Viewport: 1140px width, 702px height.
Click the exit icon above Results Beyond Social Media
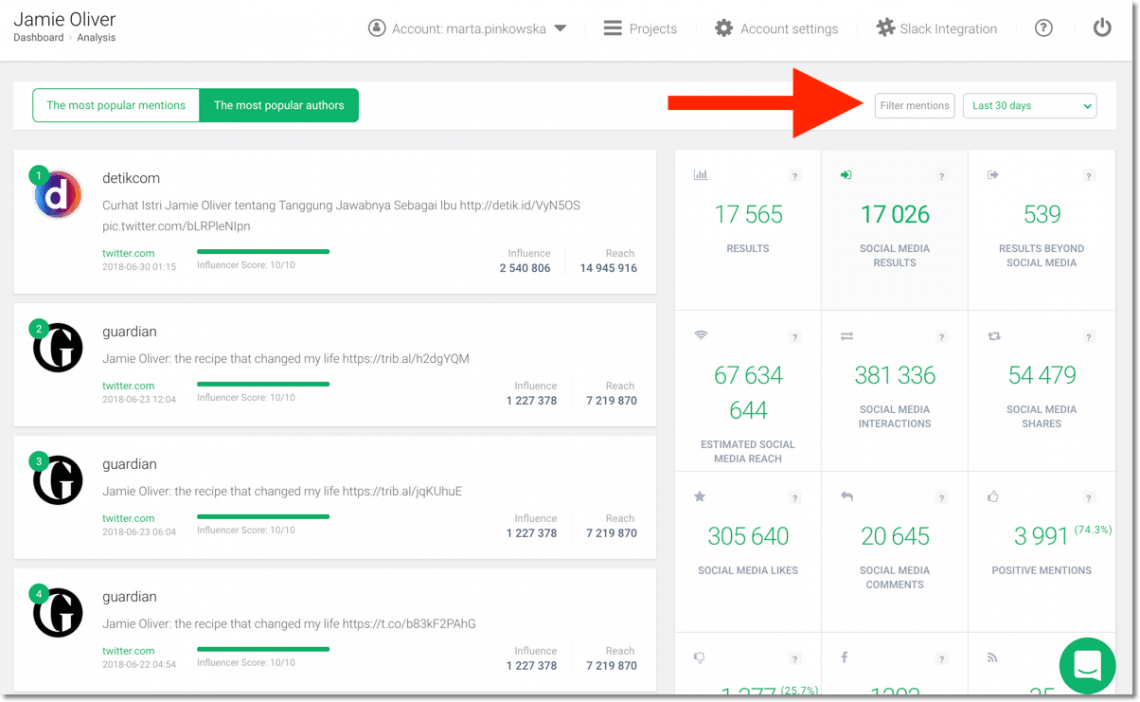pyautogui.click(x=993, y=175)
